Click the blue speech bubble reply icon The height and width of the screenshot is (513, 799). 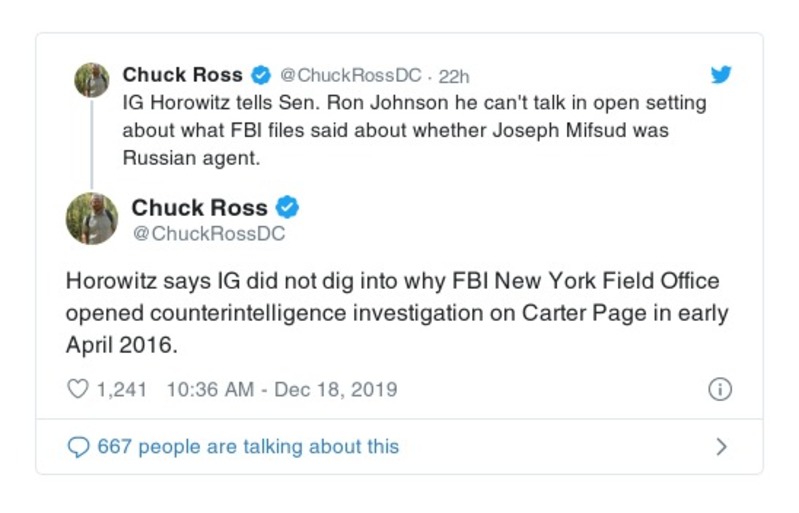coord(78,447)
